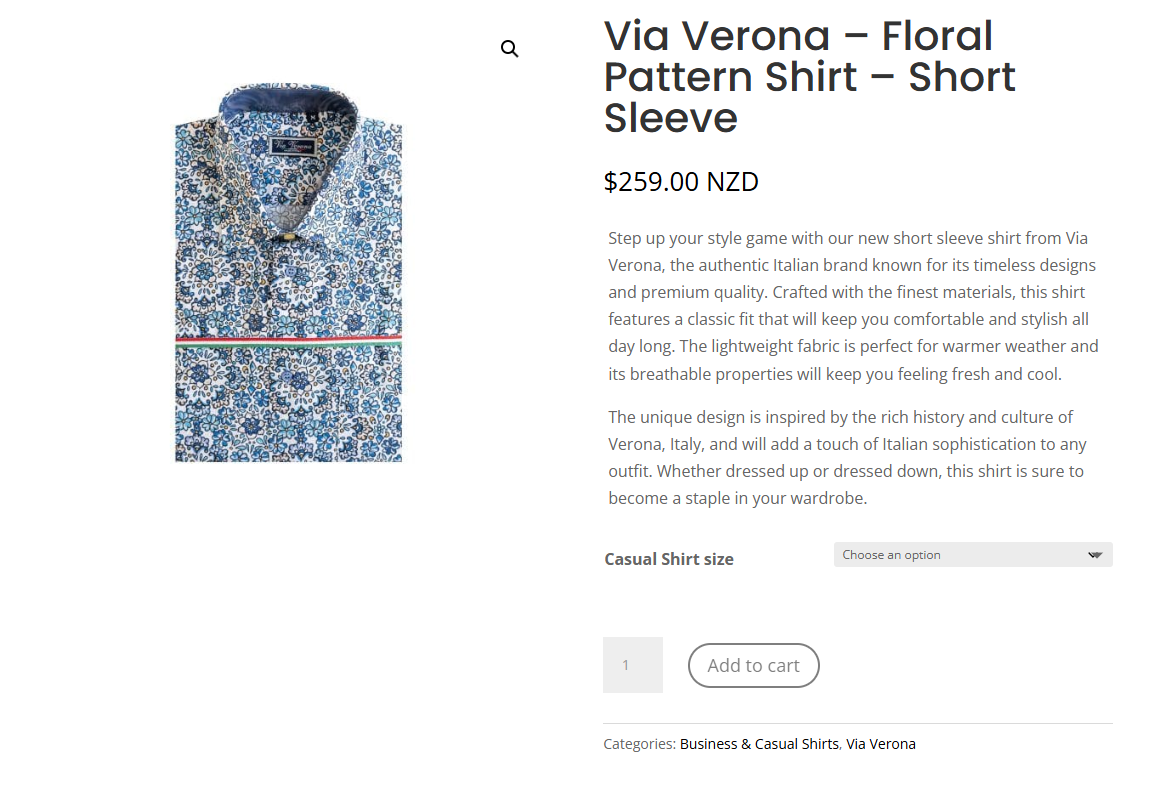Viewport: 1171px width, 804px height.
Task: Click the shirt's top collar button
Action: pyautogui.click(x=290, y=237)
